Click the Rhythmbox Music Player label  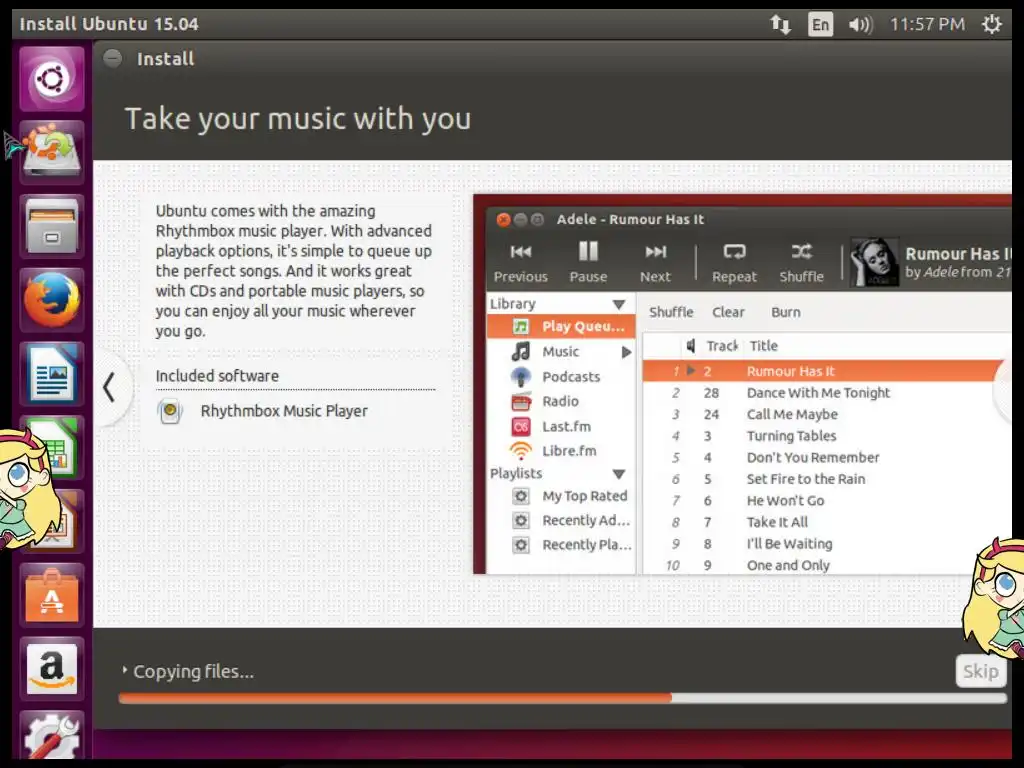click(x=284, y=411)
